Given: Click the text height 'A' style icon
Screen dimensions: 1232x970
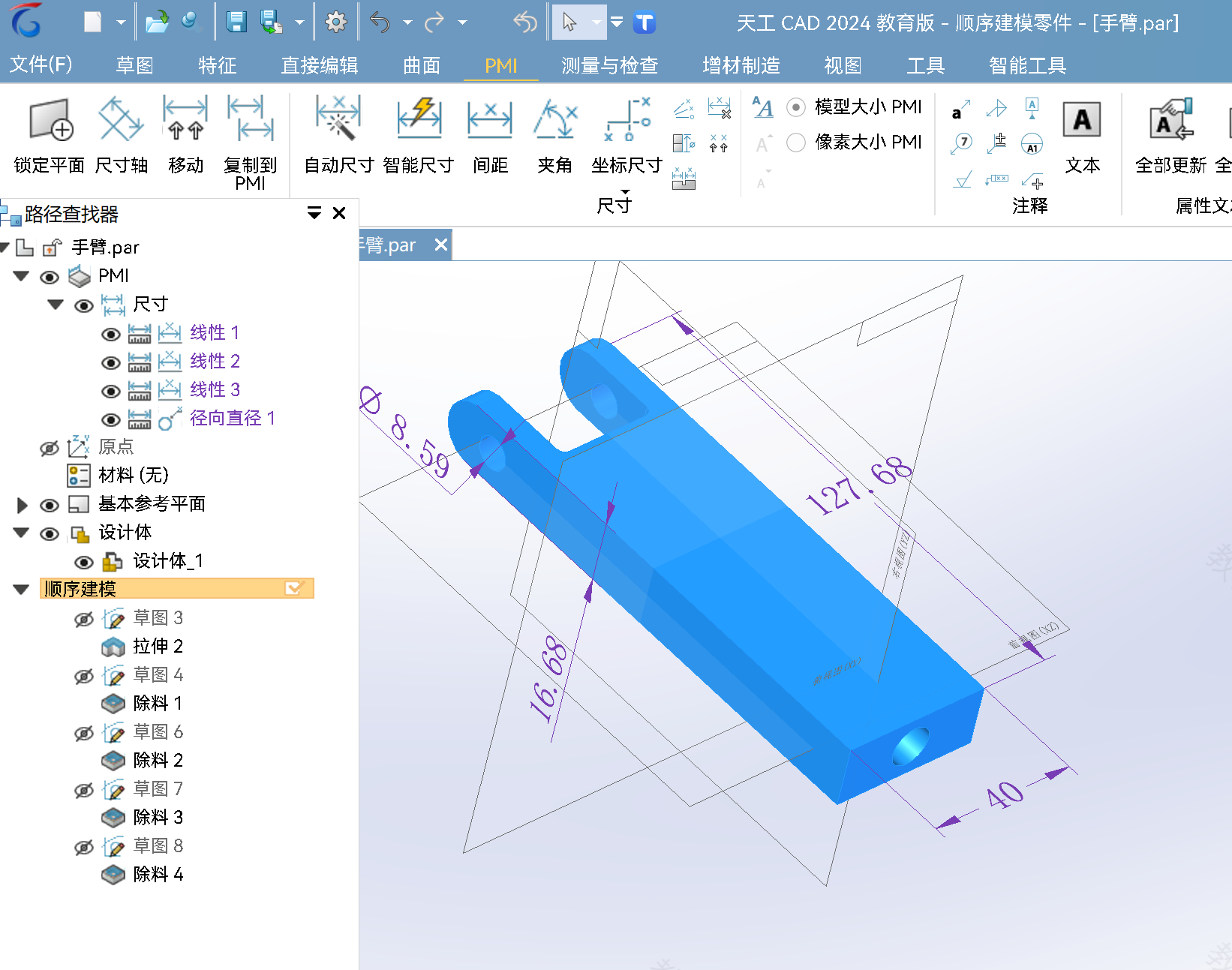Looking at the screenshot, I should pos(762,107).
